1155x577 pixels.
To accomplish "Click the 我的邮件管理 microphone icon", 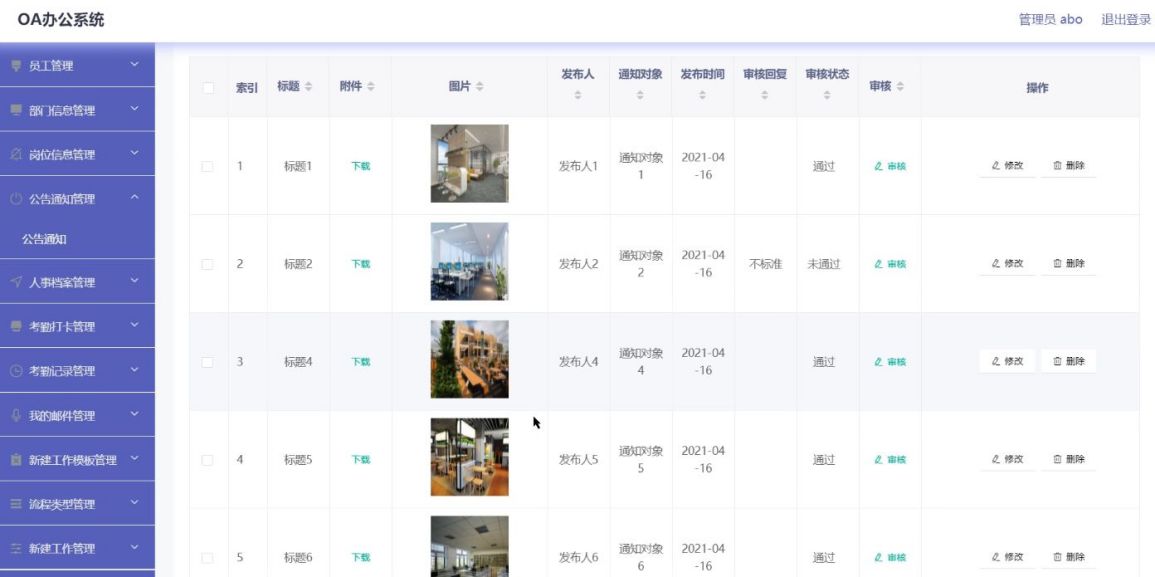I will click(x=16, y=416).
